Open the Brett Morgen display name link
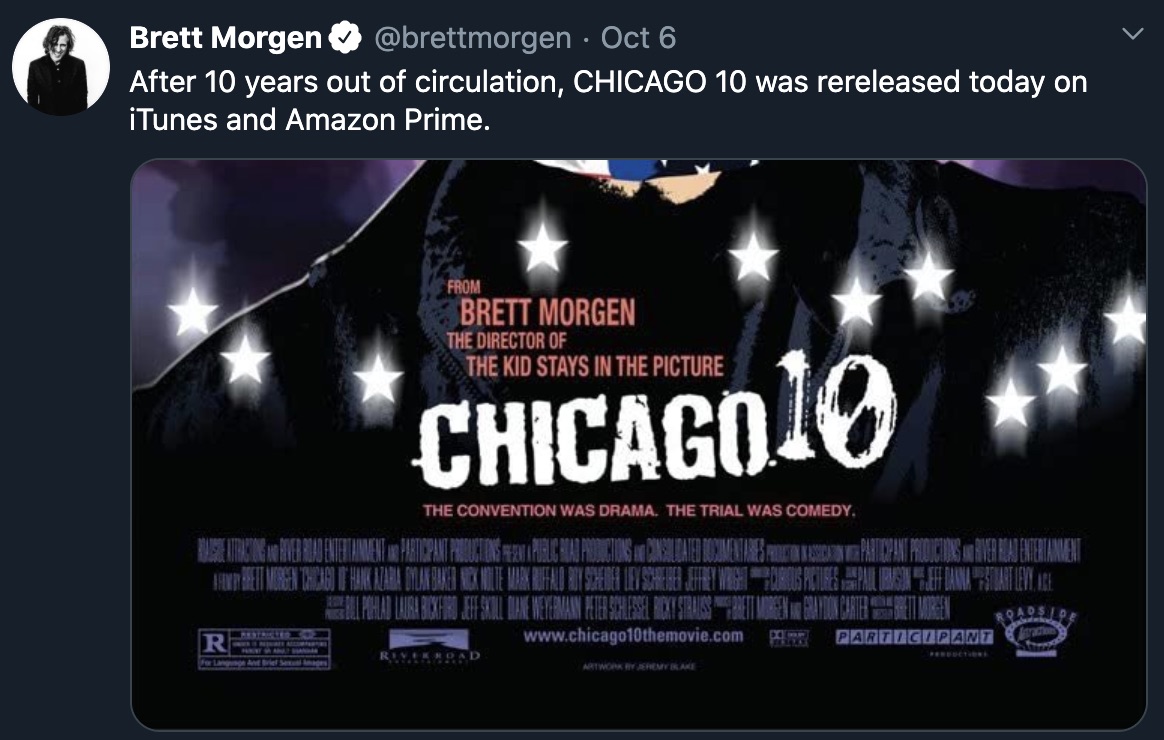Viewport: 1164px width, 740px height. point(225,38)
